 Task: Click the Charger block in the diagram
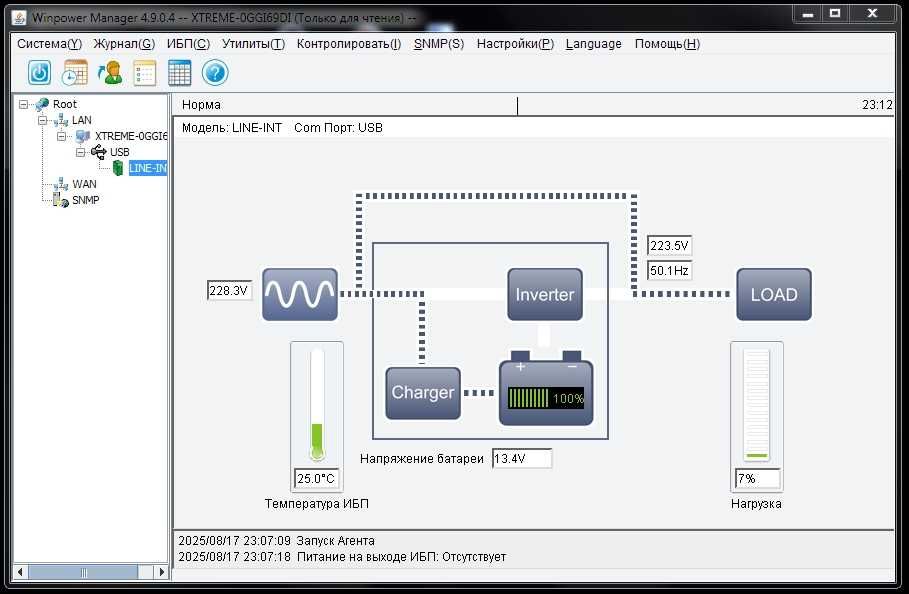(423, 393)
